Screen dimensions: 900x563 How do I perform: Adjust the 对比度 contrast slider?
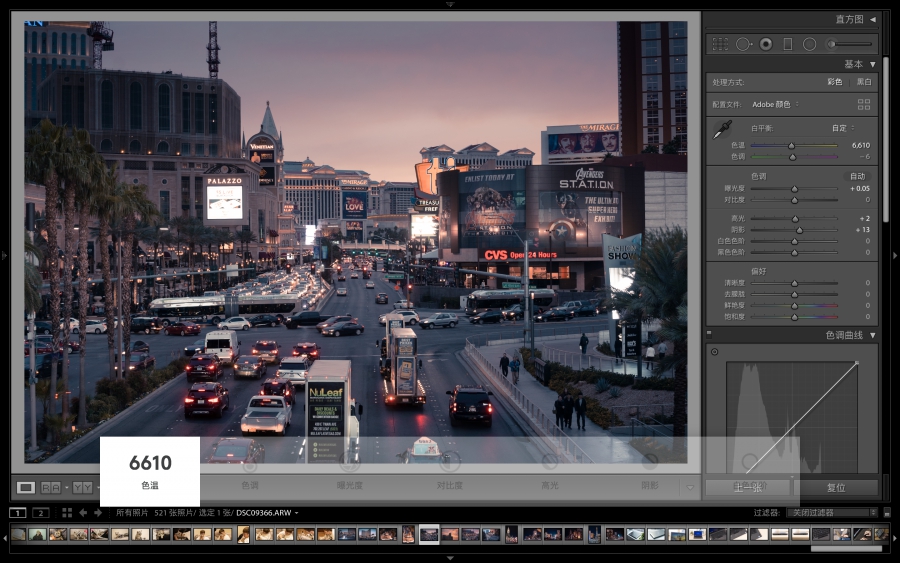794,200
